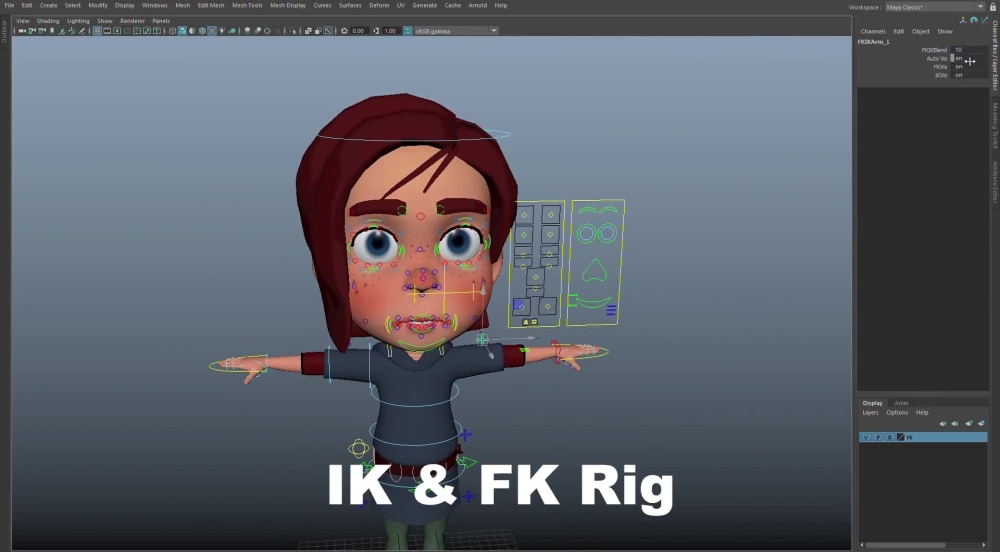Click the select camera icon in panel toolbar
The height and width of the screenshot is (552, 1000).
[x=22, y=31]
